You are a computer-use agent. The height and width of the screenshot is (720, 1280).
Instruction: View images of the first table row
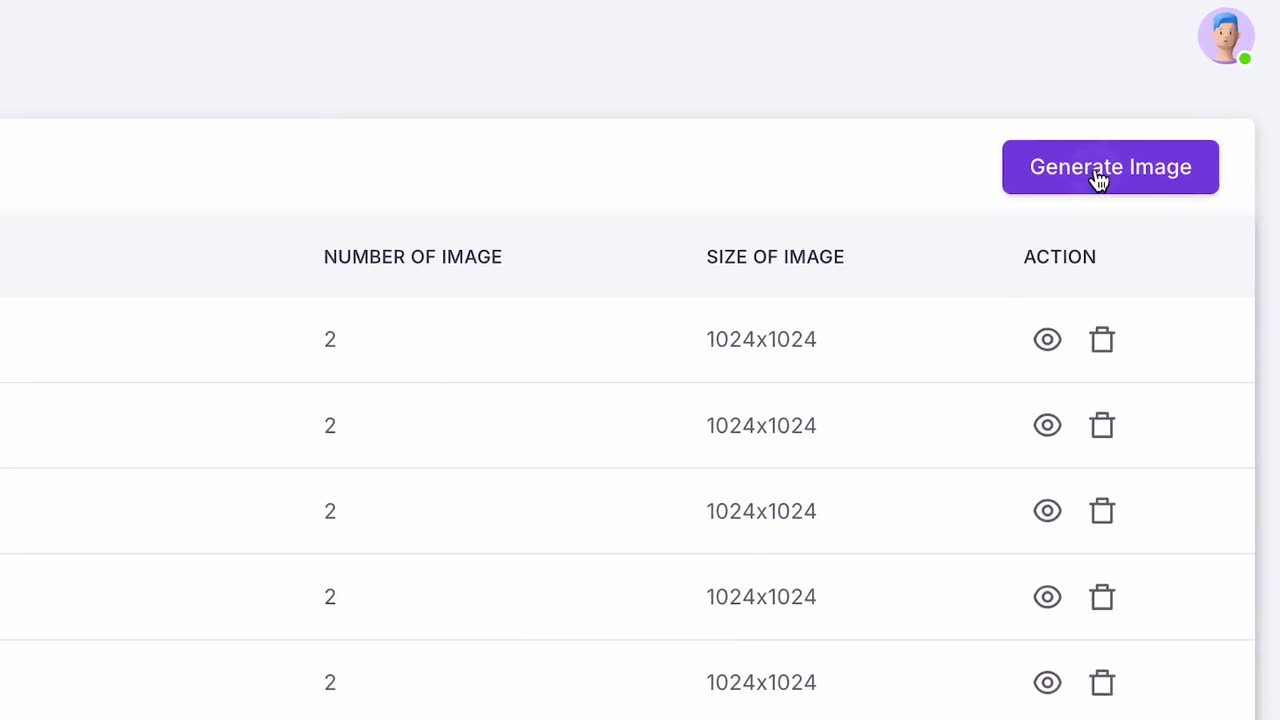point(1047,340)
